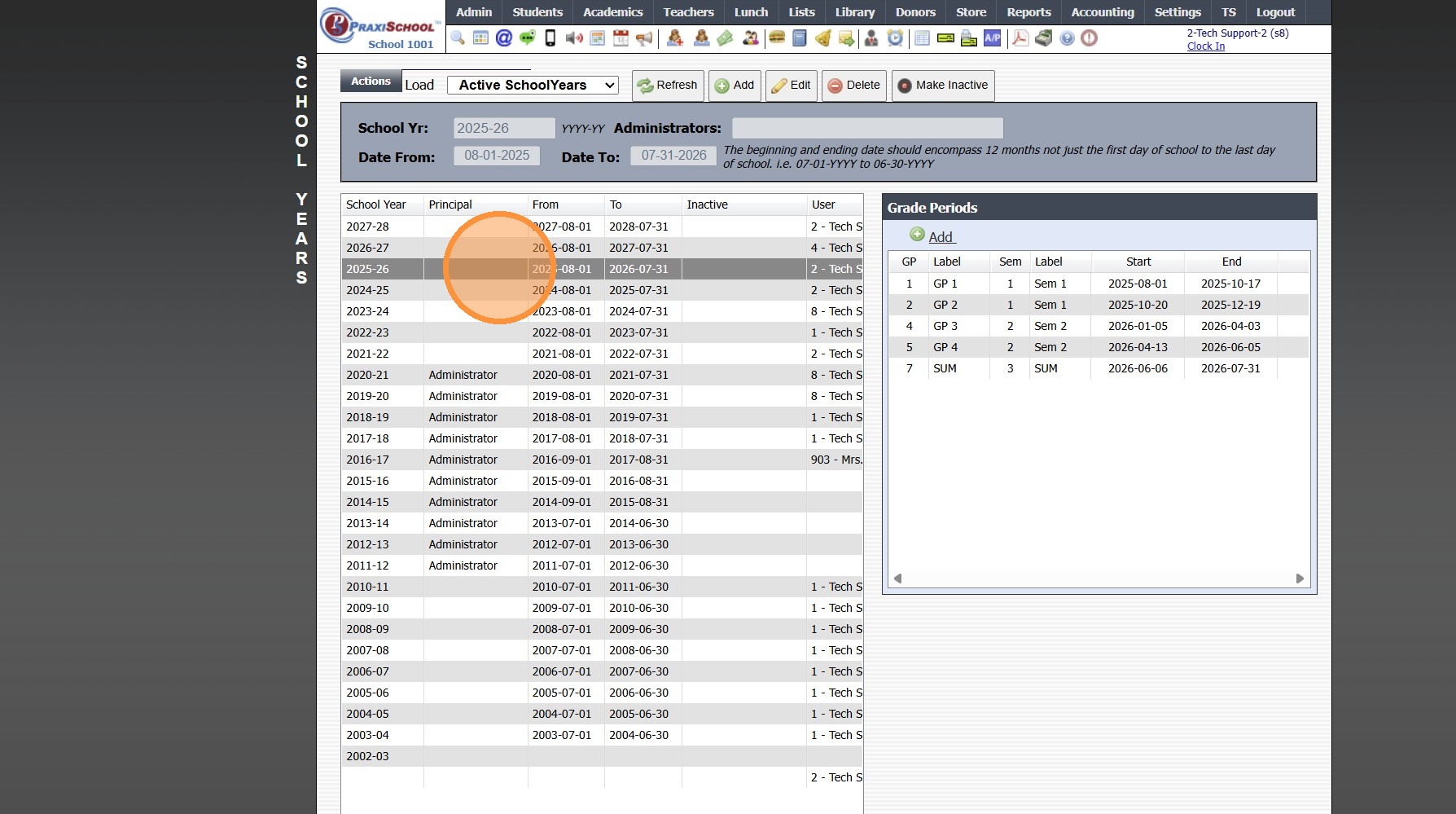1456x814 pixels.
Task: Open the hamburger lunch icon
Action: [x=777, y=38]
